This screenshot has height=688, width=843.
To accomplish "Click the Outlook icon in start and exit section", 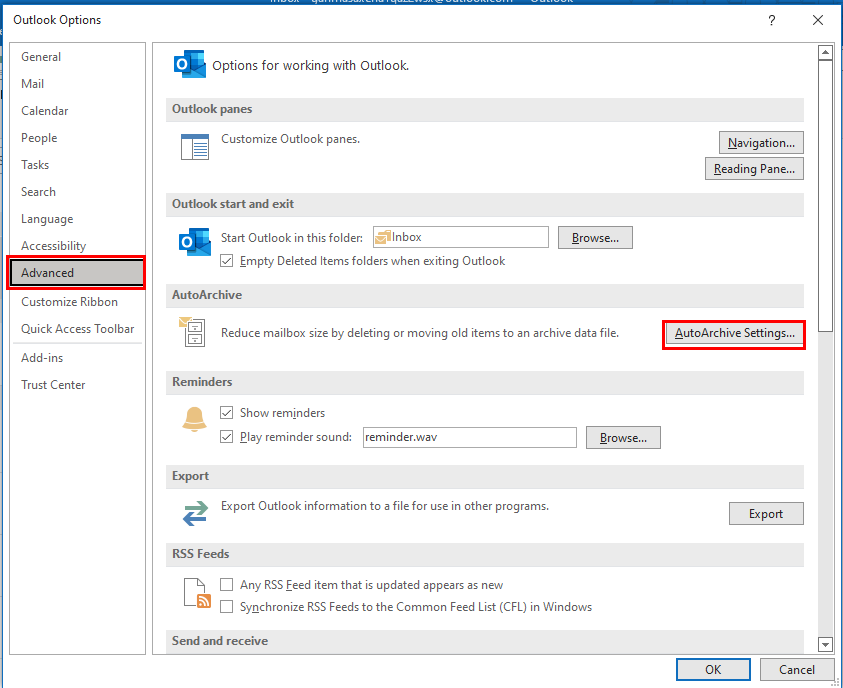I will 194,242.
